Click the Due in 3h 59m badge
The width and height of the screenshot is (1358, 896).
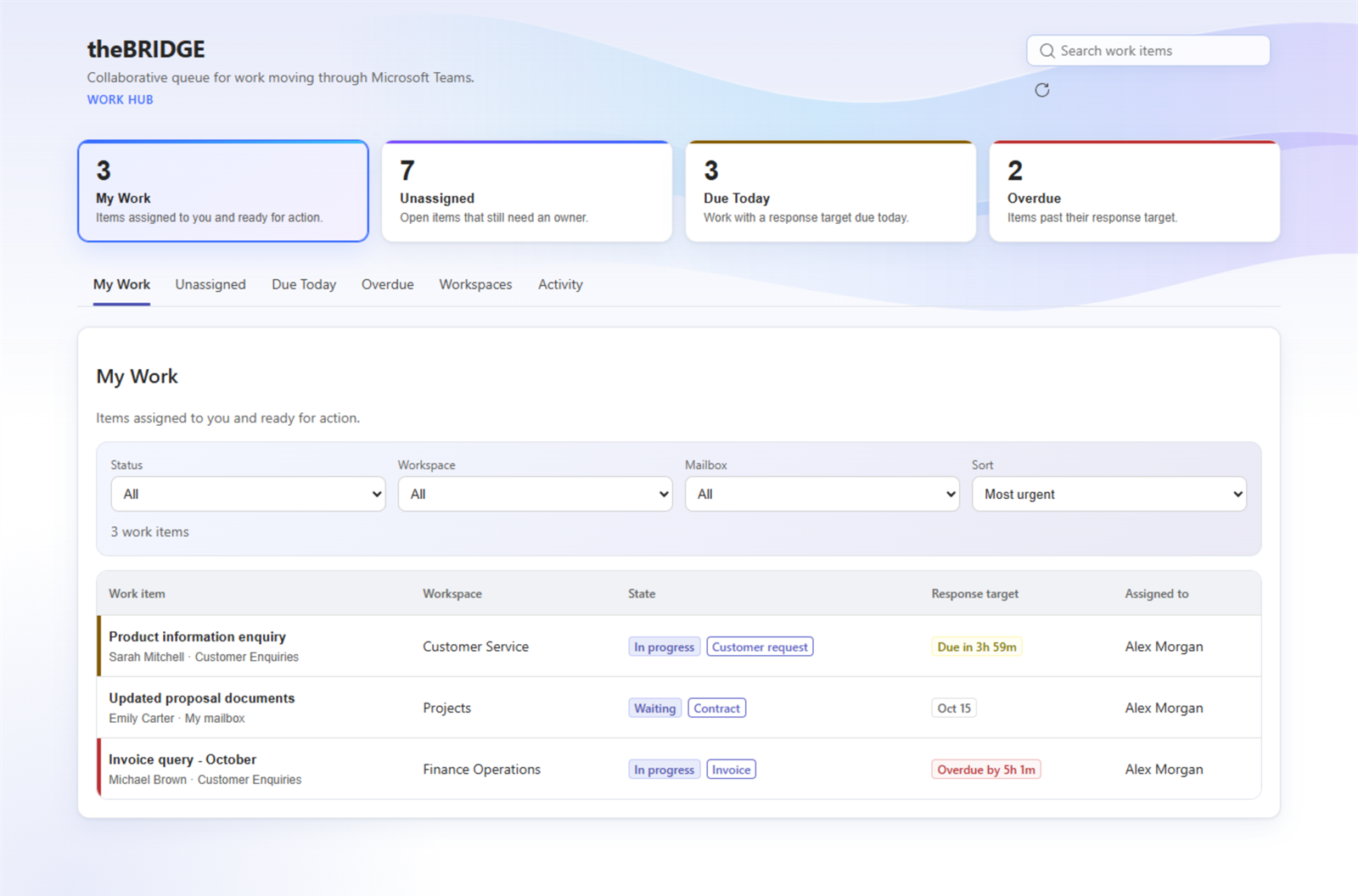(977, 647)
